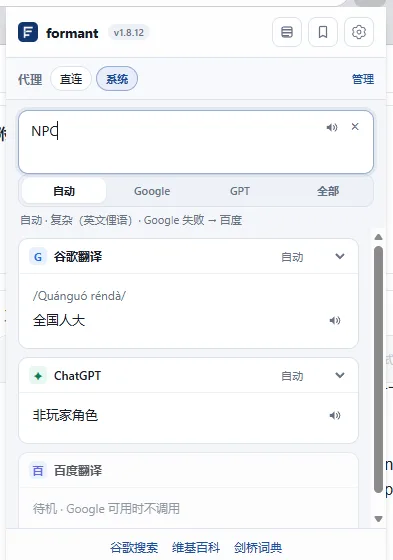This screenshot has width=393, height=560.
Task: Open the history list icon button
Action: 287,32
